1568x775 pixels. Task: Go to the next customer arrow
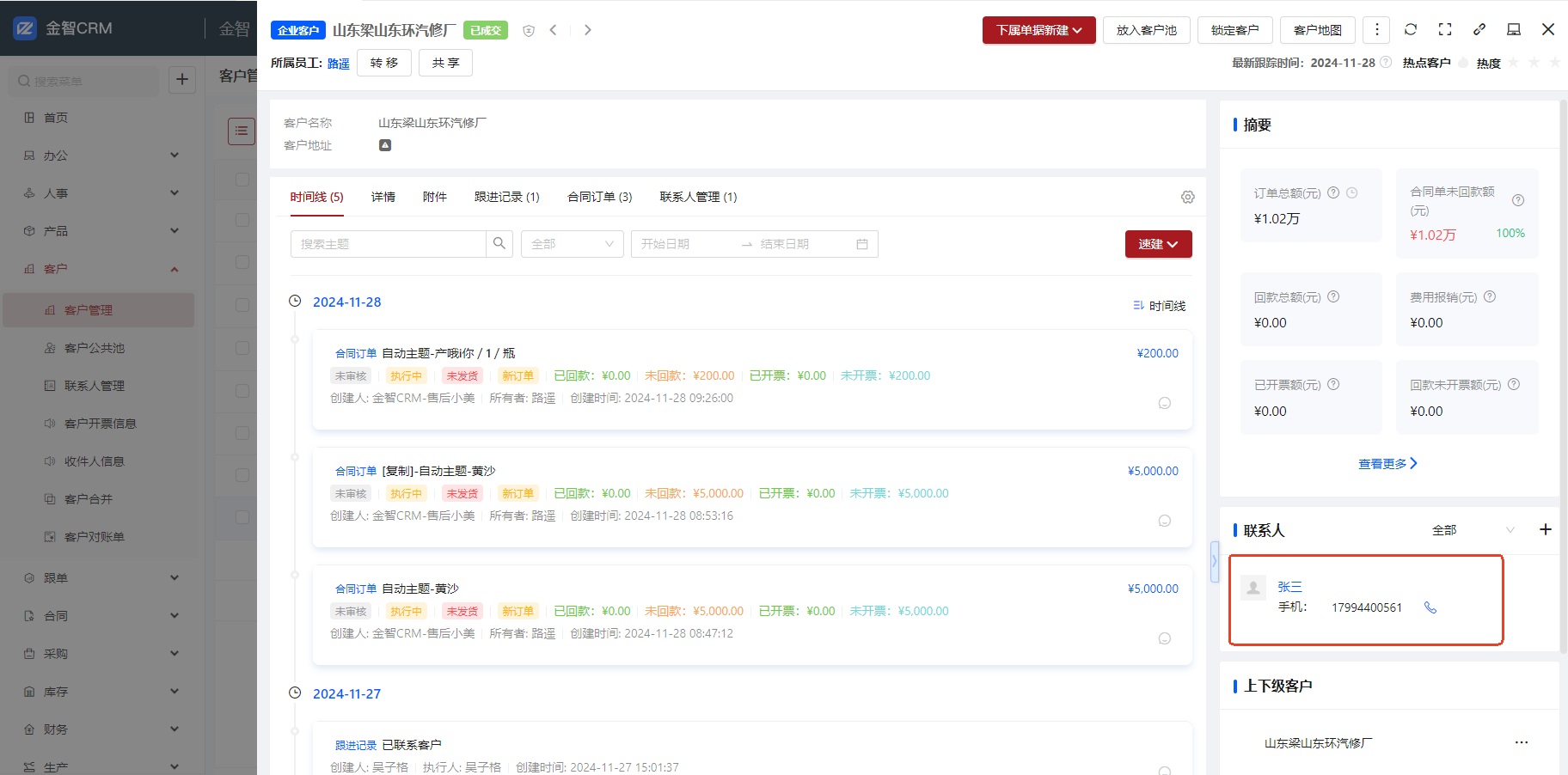tap(588, 30)
